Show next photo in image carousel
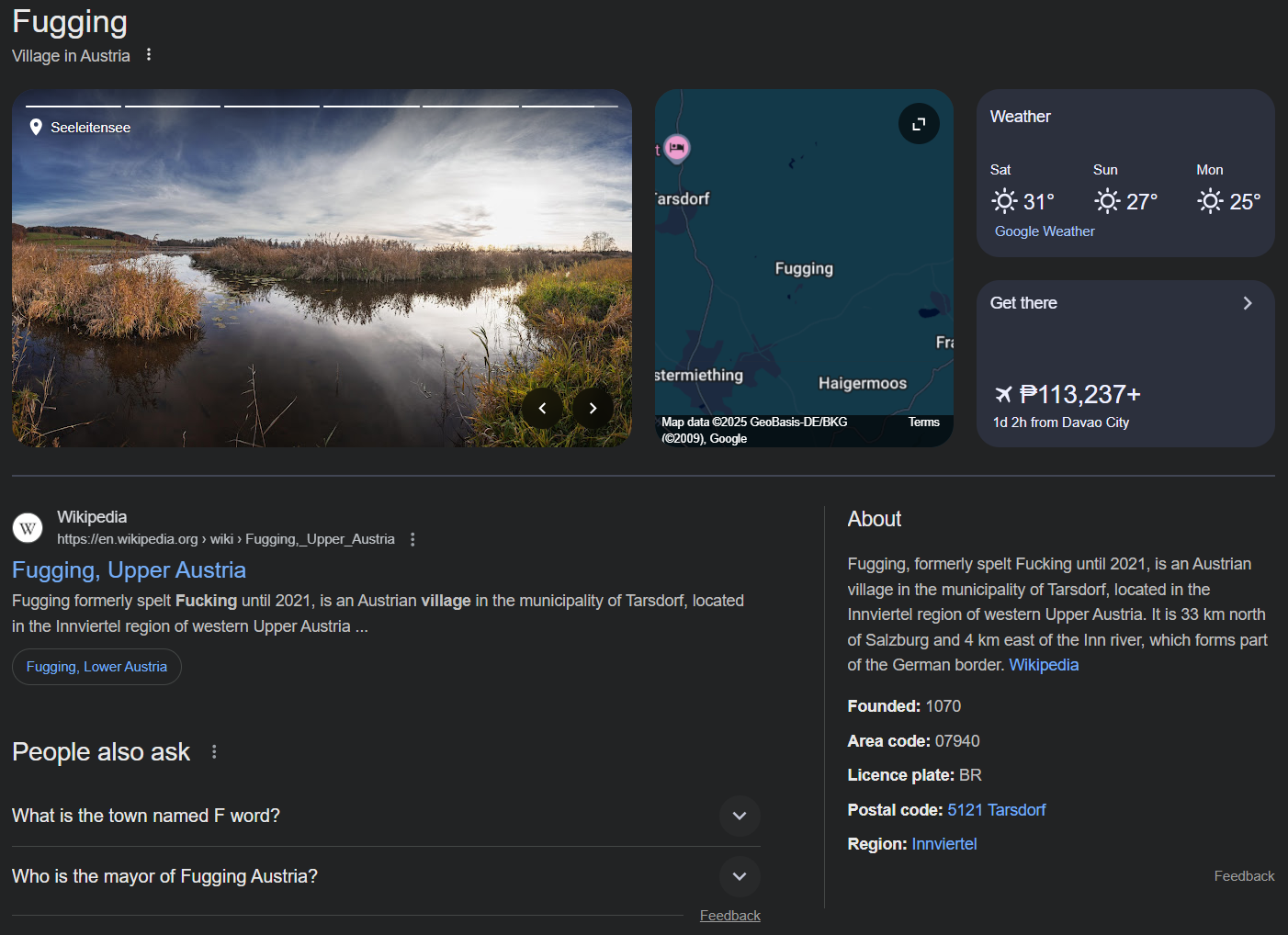The height and width of the screenshot is (935, 1288). pos(593,408)
